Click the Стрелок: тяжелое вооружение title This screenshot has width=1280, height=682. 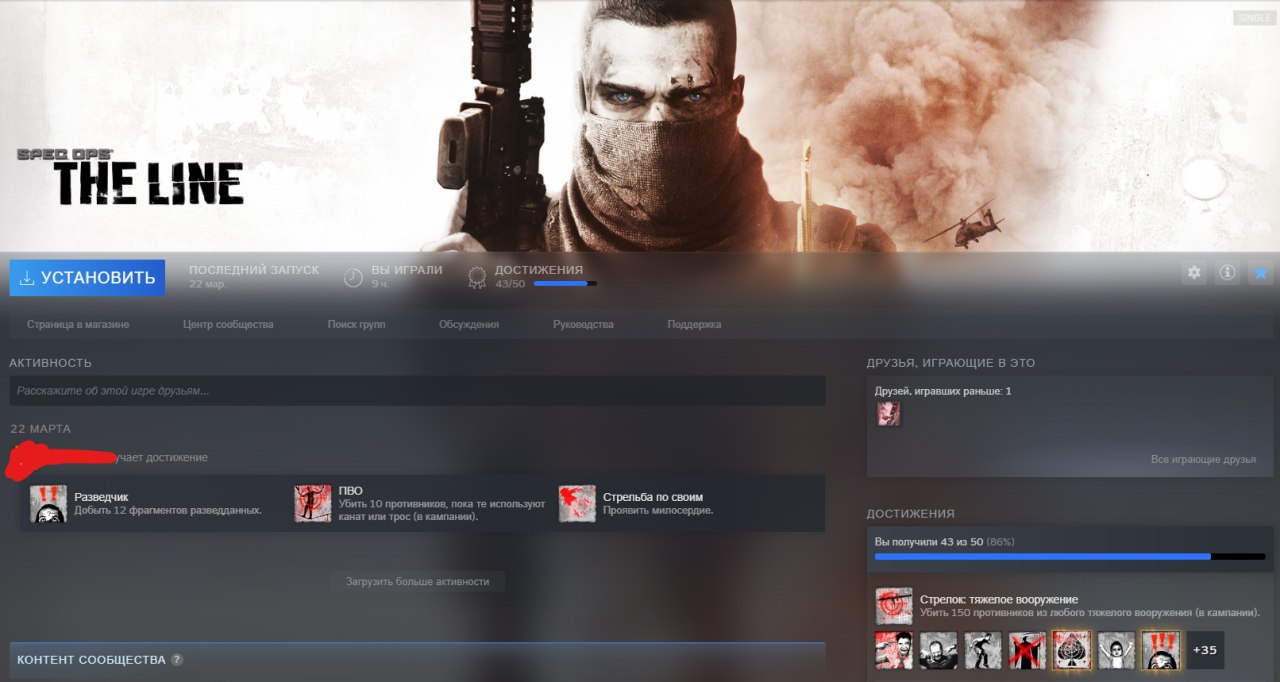point(999,599)
